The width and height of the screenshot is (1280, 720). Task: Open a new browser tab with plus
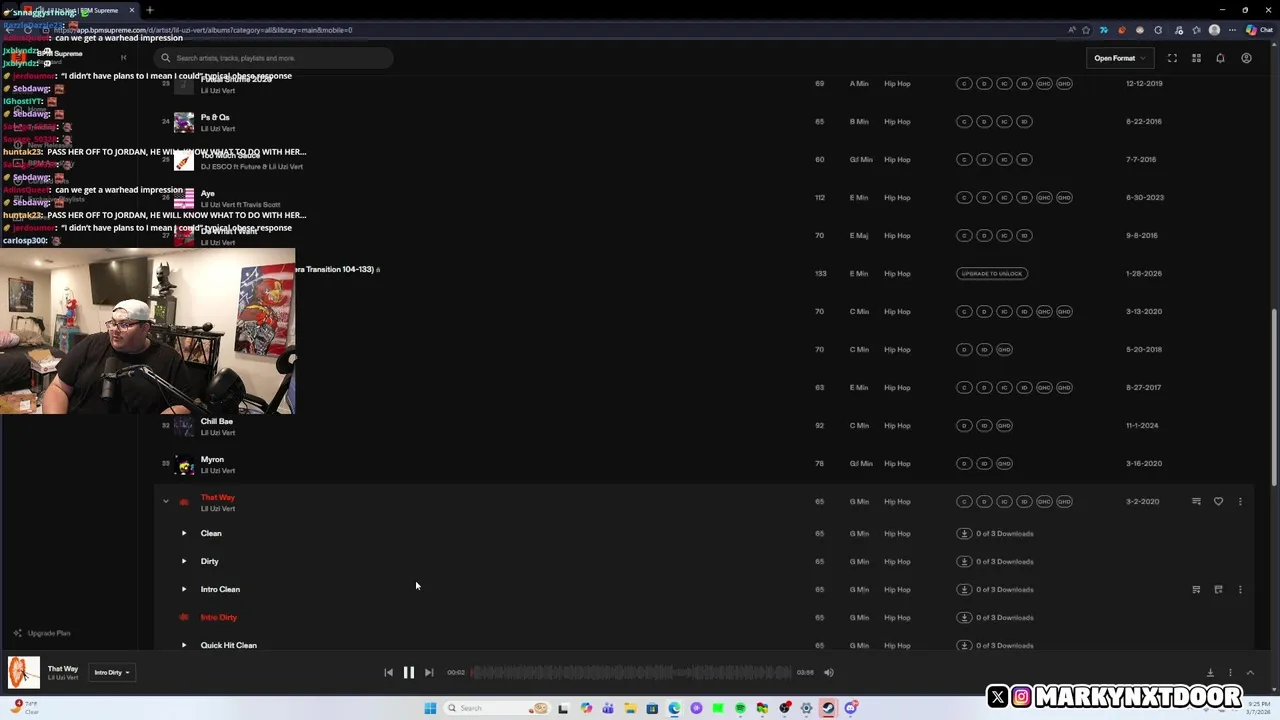(150, 10)
